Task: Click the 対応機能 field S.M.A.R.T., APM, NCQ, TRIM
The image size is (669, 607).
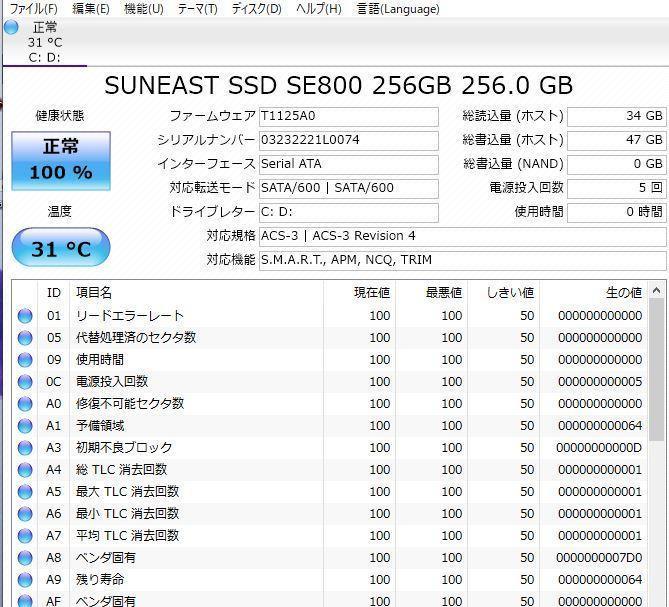Action: pyautogui.click(x=462, y=260)
